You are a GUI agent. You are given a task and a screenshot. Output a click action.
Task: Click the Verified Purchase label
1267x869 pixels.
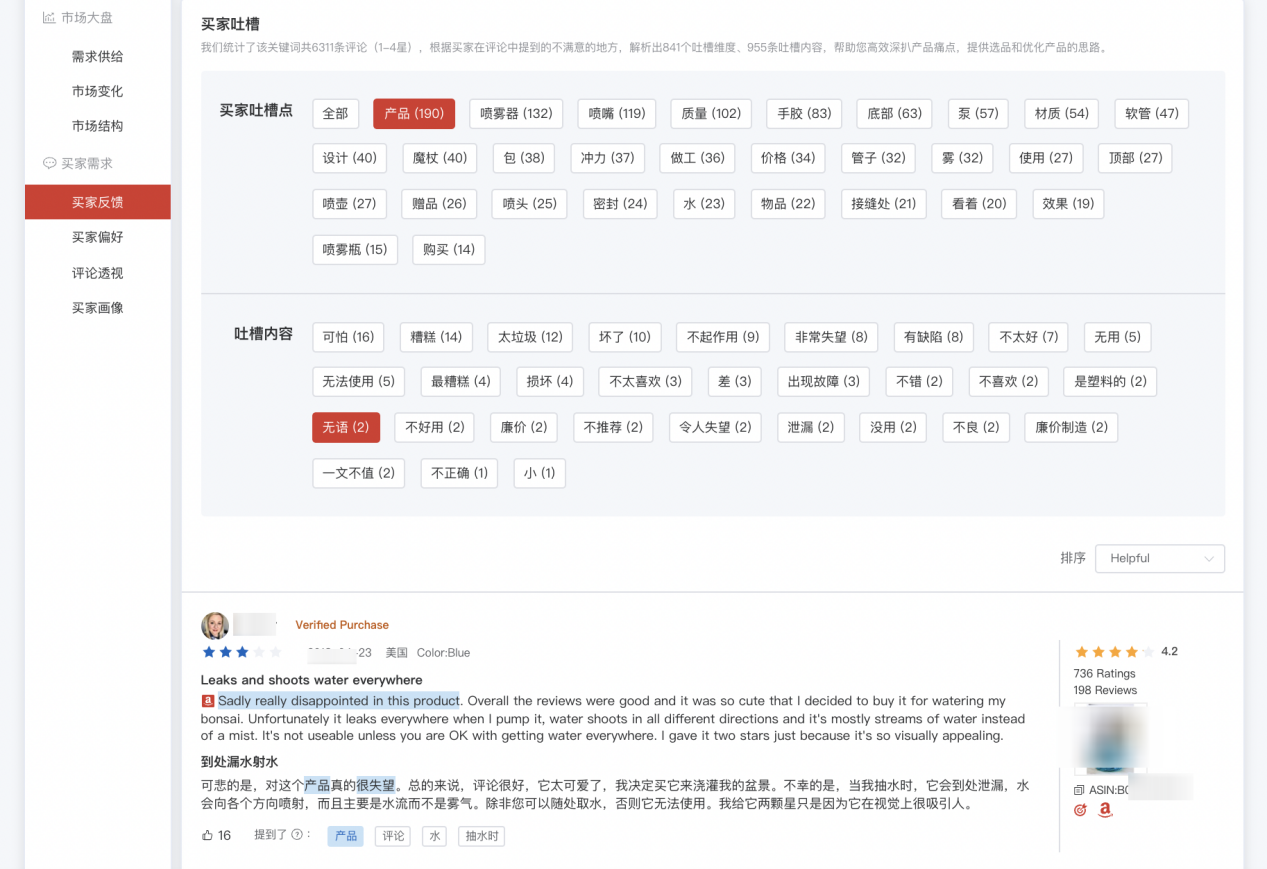[x=342, y=624]
